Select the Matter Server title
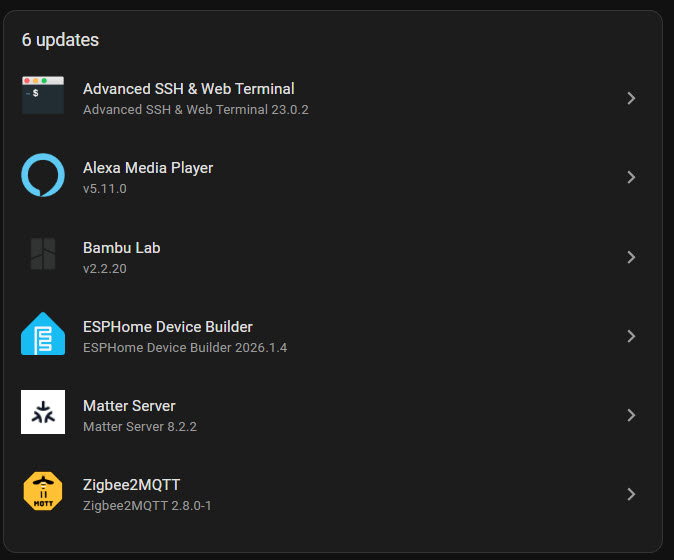Image resolution: width=674 pixels, height=560 pixels. [129, 406]
